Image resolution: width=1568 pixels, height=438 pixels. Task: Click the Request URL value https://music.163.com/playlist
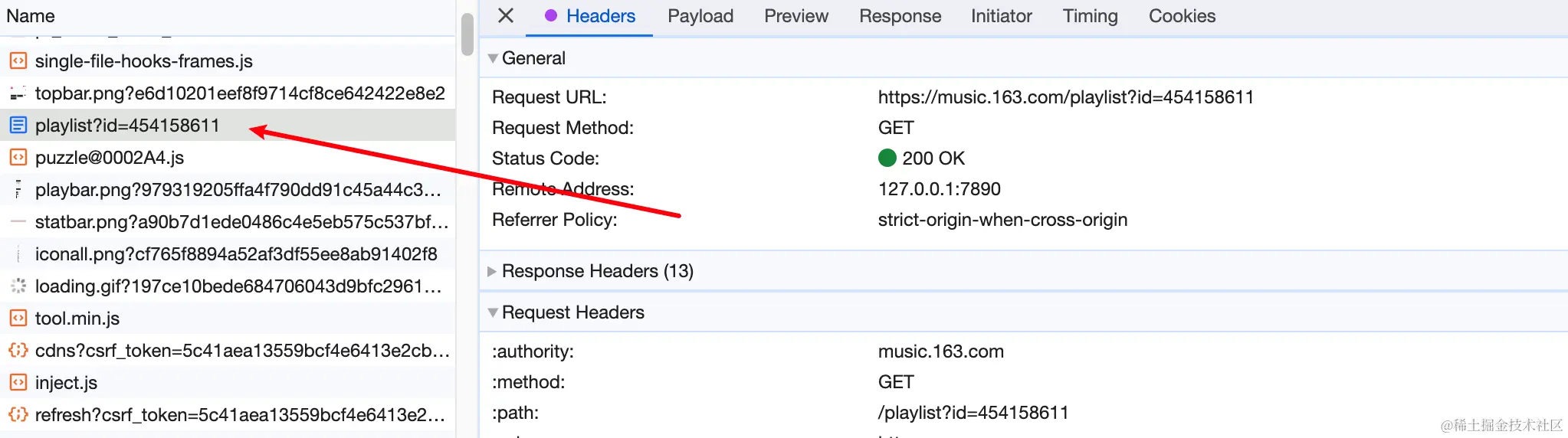(1066, 97)
